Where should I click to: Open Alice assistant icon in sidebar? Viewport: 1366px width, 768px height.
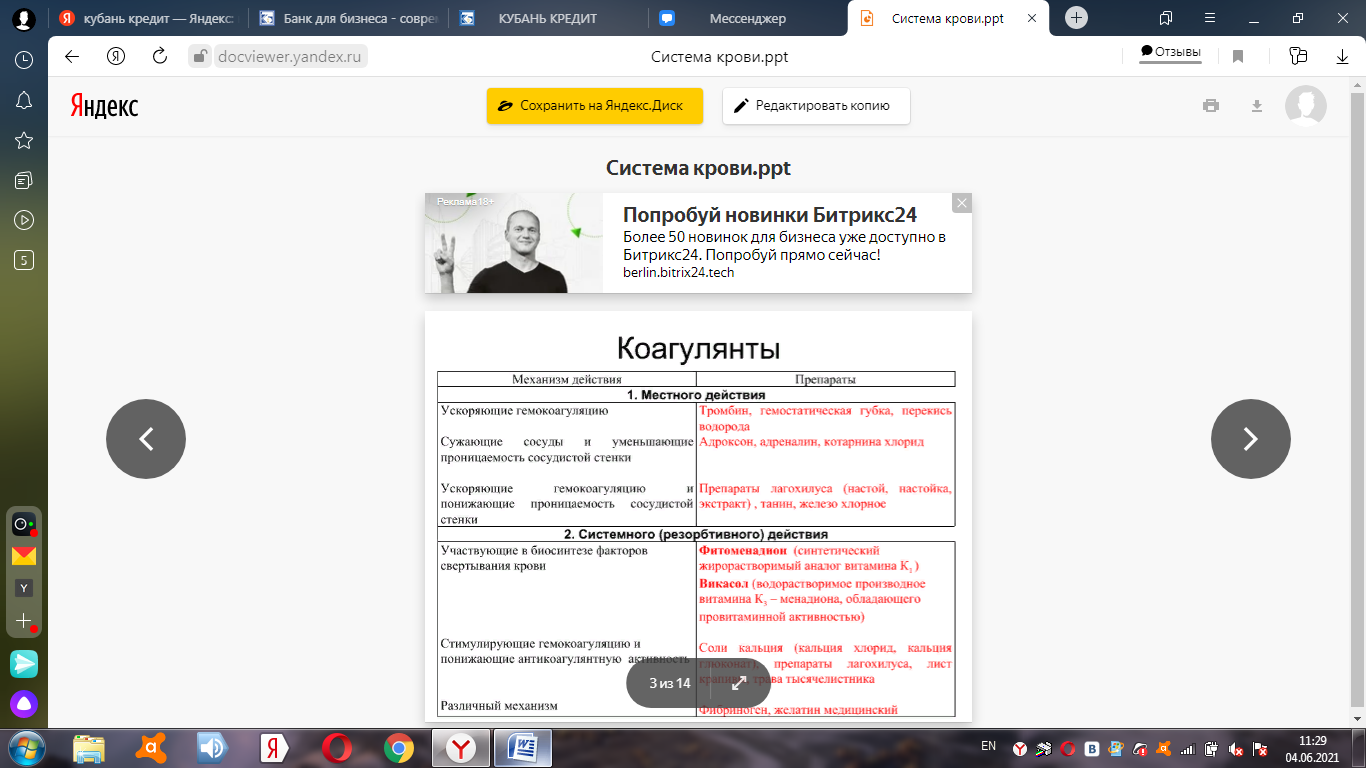pos(24,704)
